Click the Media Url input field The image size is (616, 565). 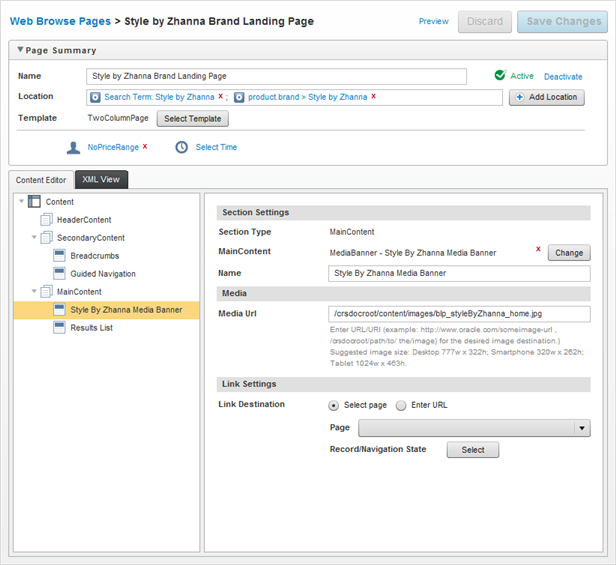459,314
